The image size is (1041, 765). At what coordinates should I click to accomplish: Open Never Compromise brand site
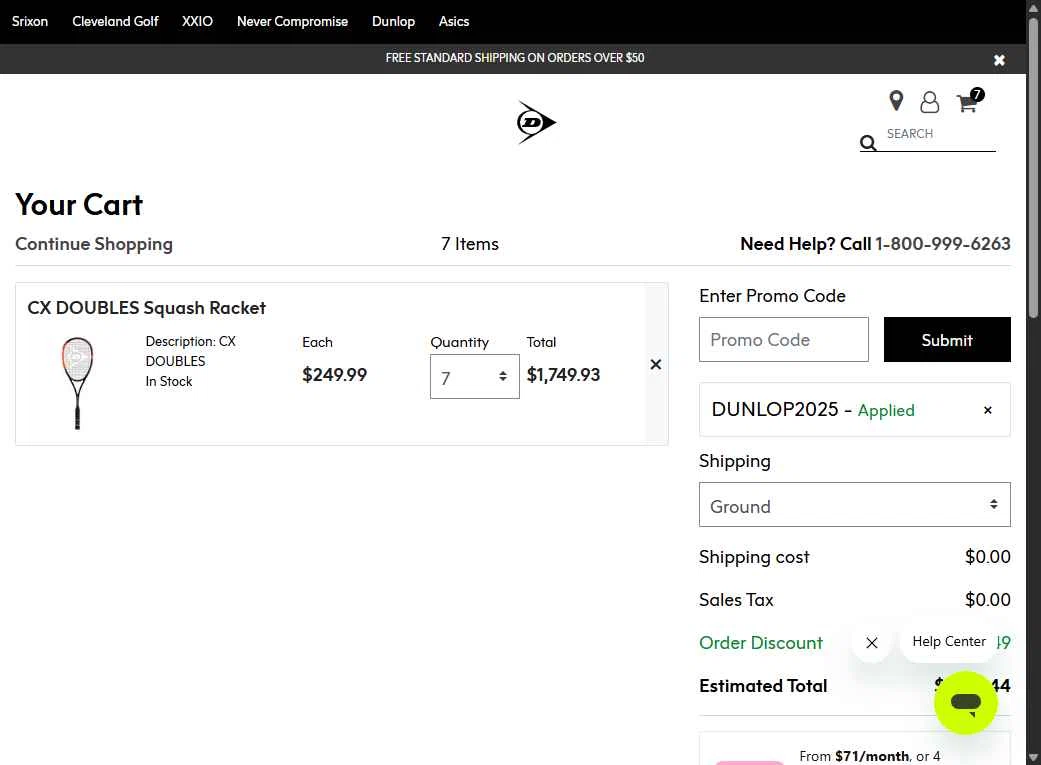pyautogui.click(x=292, y=21)
